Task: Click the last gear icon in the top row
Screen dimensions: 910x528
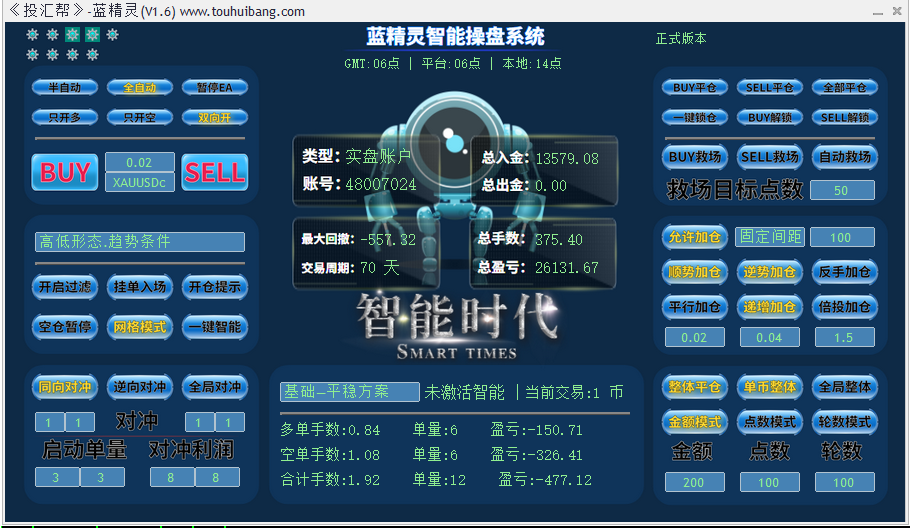Action: click(113, 35)
